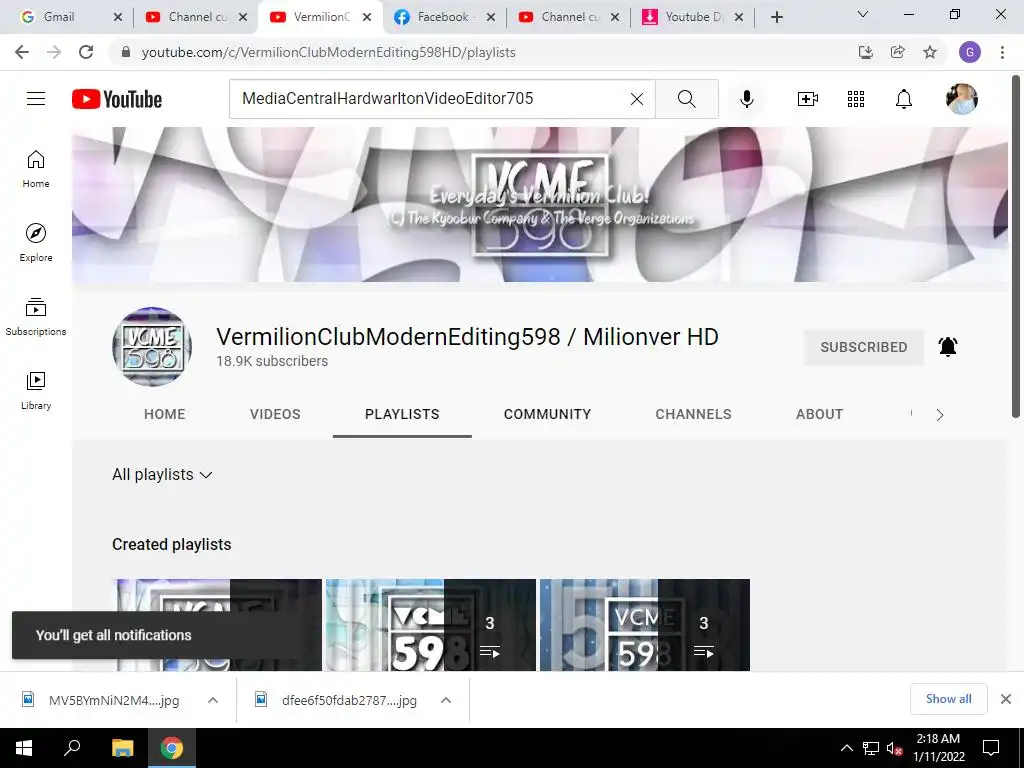Screen dimensions: 1024x768
Task: Start voice search with the microphone icon
Action: pos(746,99)
